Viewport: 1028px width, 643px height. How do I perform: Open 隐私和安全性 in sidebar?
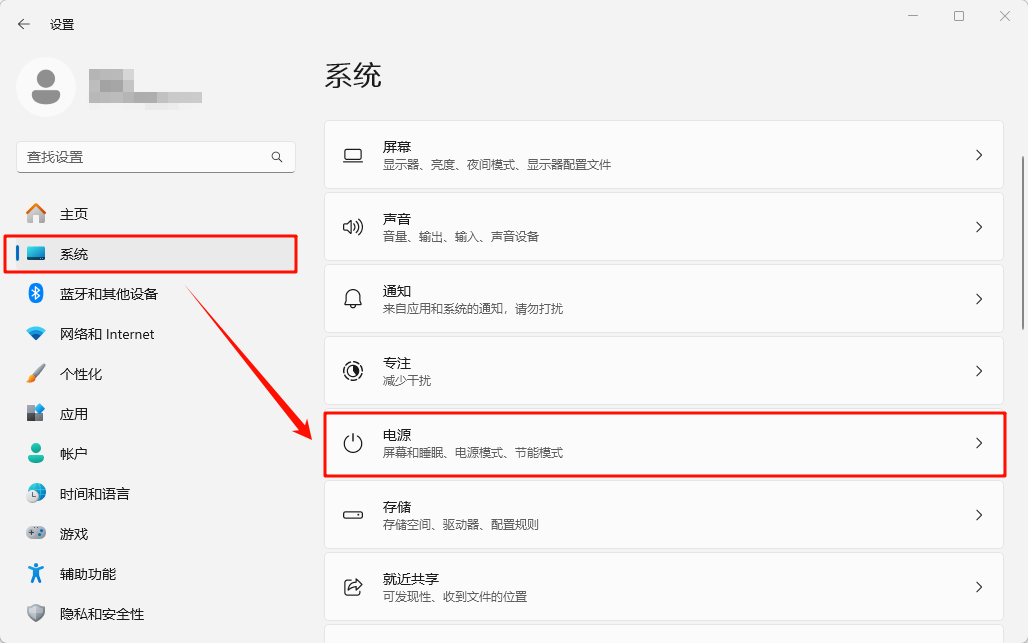(x=101, y=614)
